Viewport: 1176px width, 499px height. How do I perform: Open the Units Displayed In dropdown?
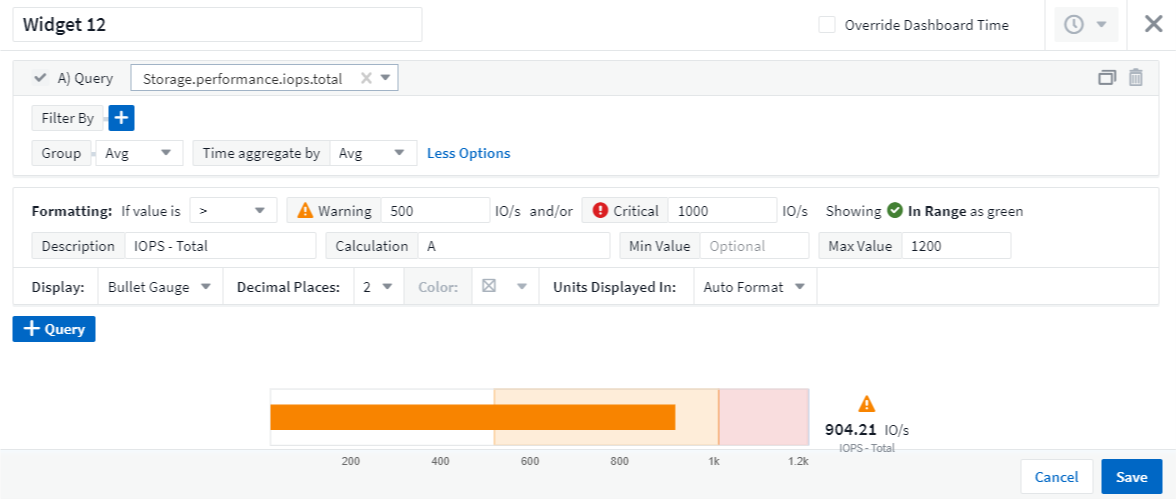click(x=755, y=287)
